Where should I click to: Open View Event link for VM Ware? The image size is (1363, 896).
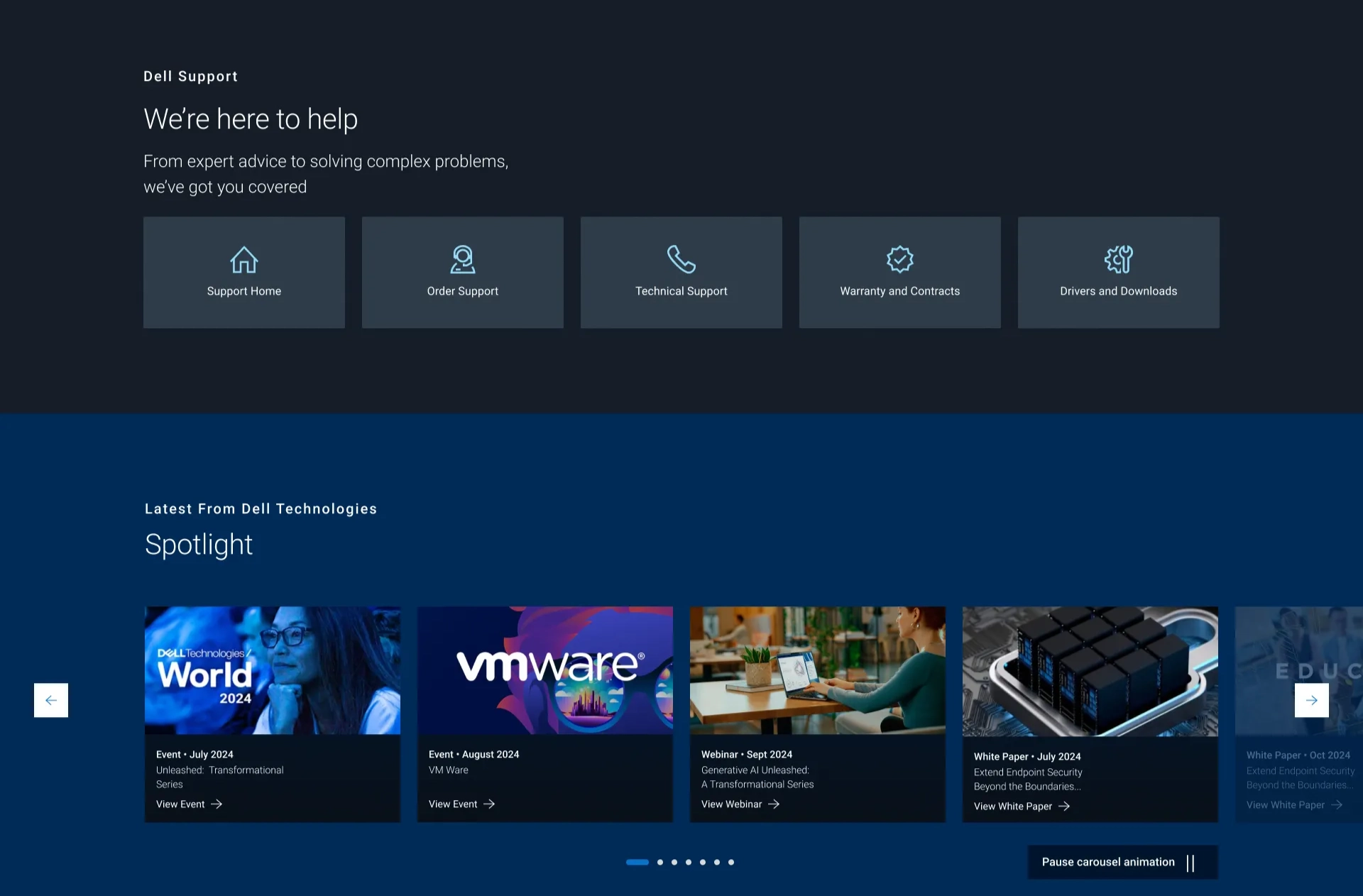(461, 804)
